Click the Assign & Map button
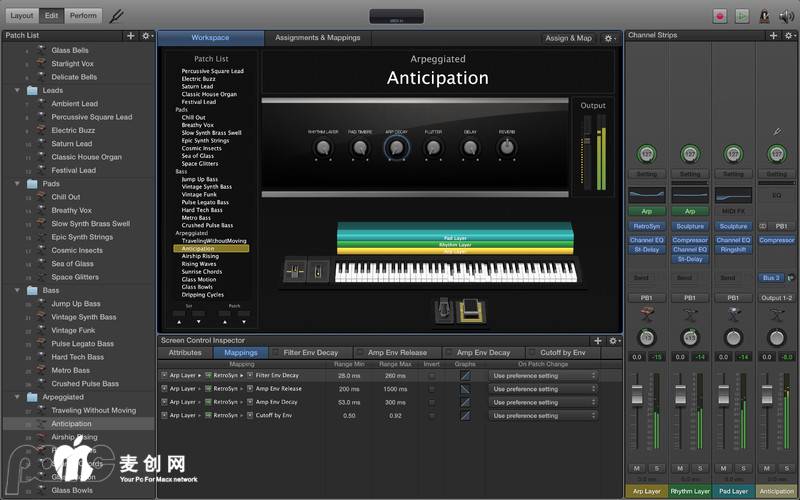The image size is (800, 500). click(x=568, y=38)
